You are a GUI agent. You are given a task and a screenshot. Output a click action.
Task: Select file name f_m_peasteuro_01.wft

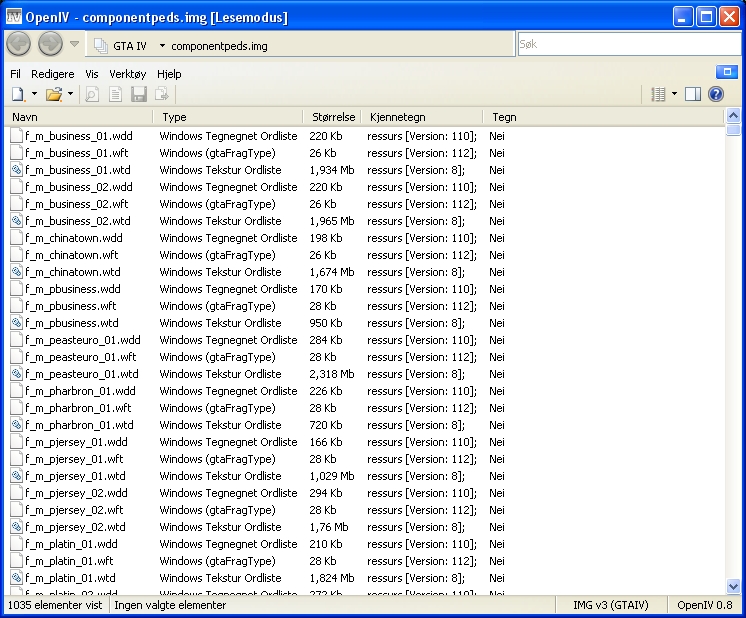tap(81, 357)
